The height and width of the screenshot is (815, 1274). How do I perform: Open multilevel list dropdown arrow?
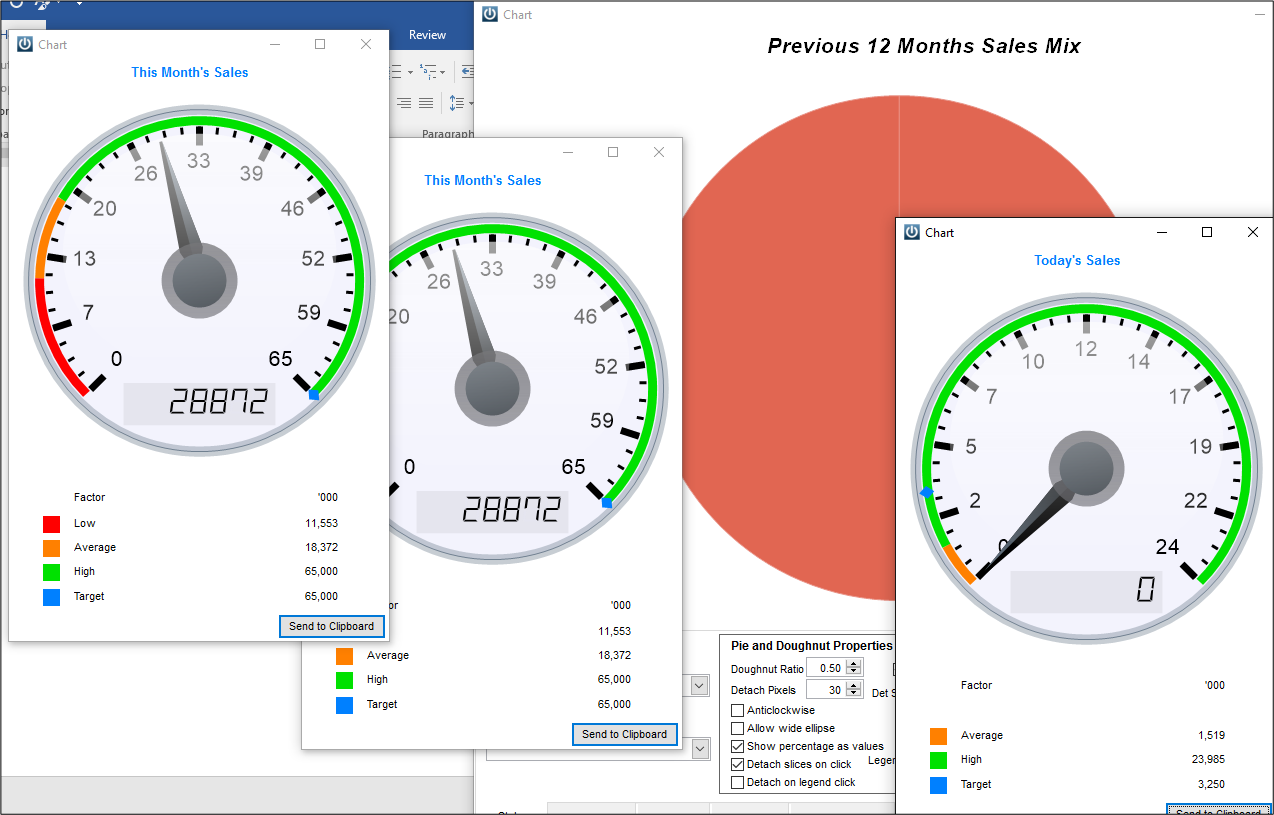(x=443, y=72)
